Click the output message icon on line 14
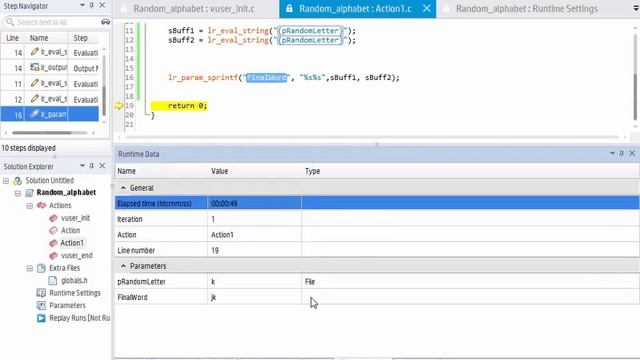The image size is (640, 360). [35, 67]
